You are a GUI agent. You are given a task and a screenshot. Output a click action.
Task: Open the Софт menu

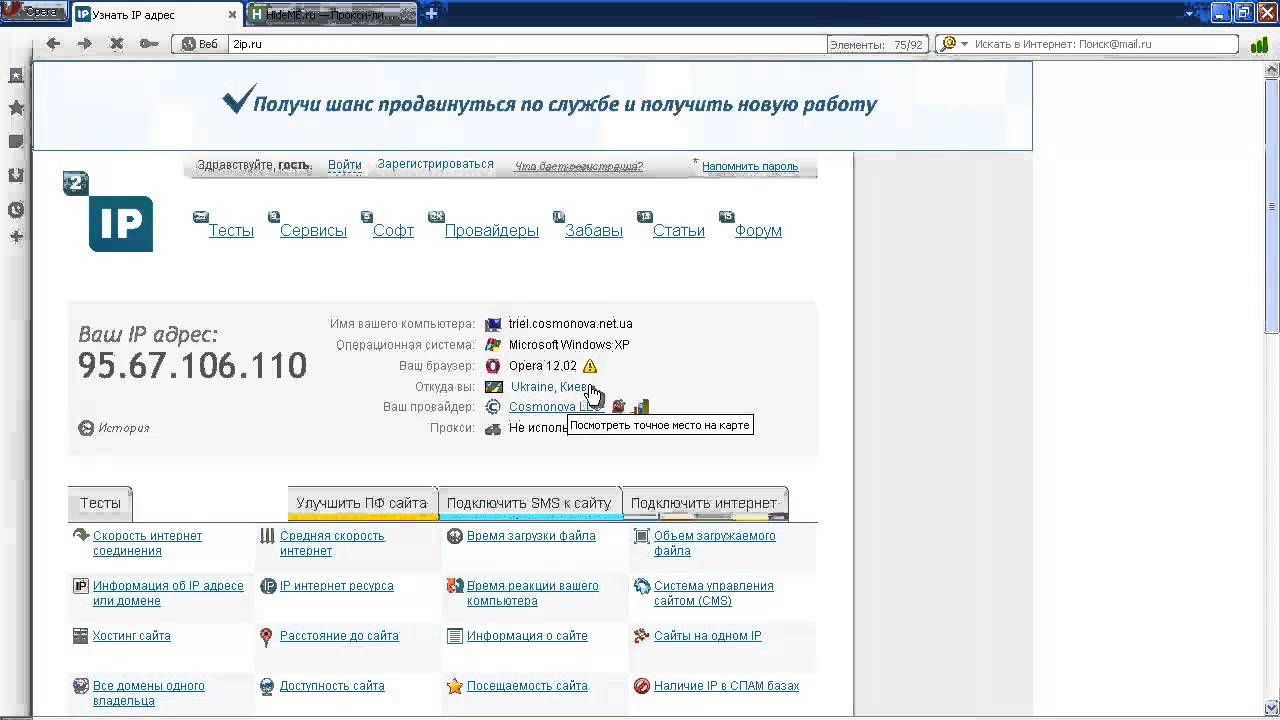click(x=393, y=231)
